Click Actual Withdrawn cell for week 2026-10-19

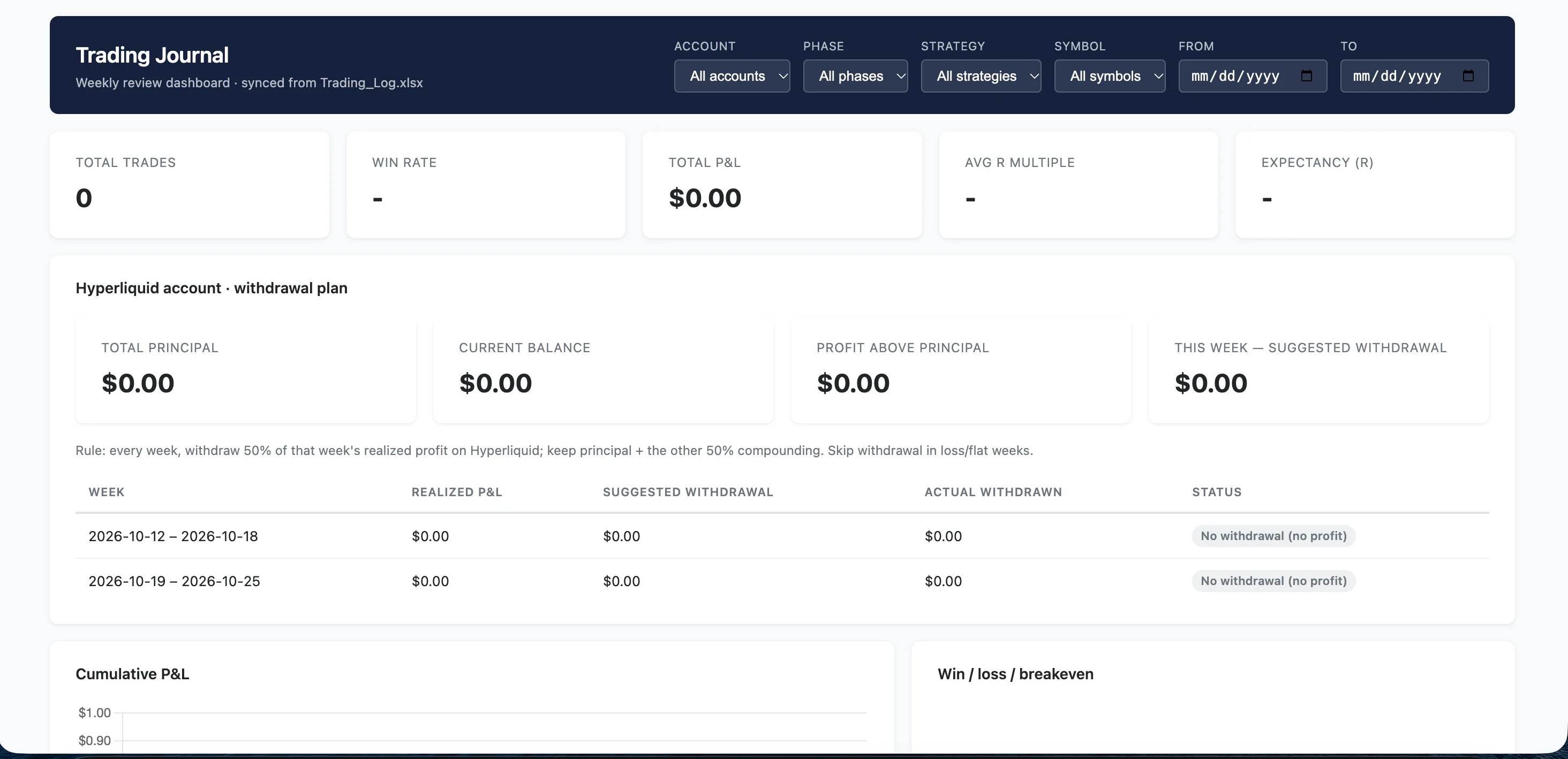(x=944, y=581)
